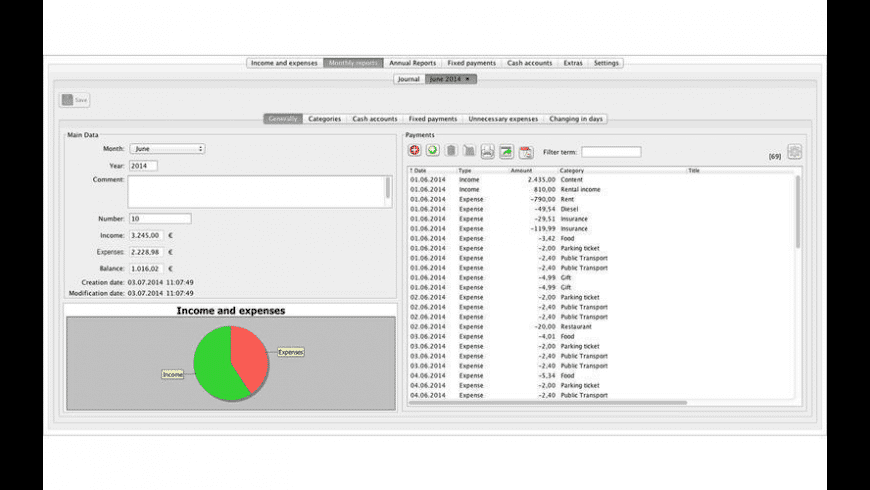Select the Insurance row of -119,99
The height and width of the screenshot is (490, 870).
[602, 229]
